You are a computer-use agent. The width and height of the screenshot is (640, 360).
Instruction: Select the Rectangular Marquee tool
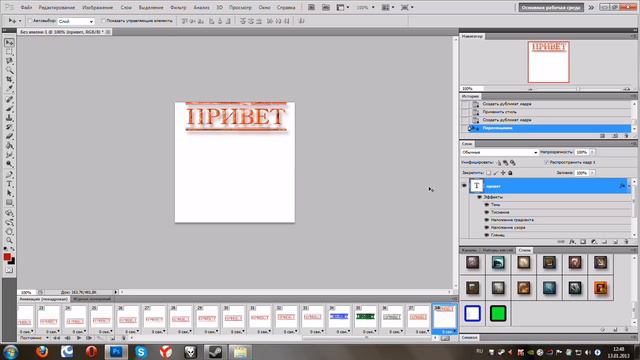9,52
